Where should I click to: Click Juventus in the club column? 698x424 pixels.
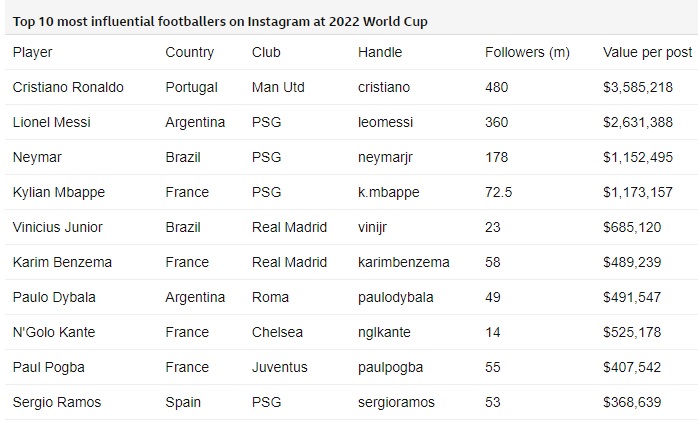pyautogui.click(x=280, y=367)
